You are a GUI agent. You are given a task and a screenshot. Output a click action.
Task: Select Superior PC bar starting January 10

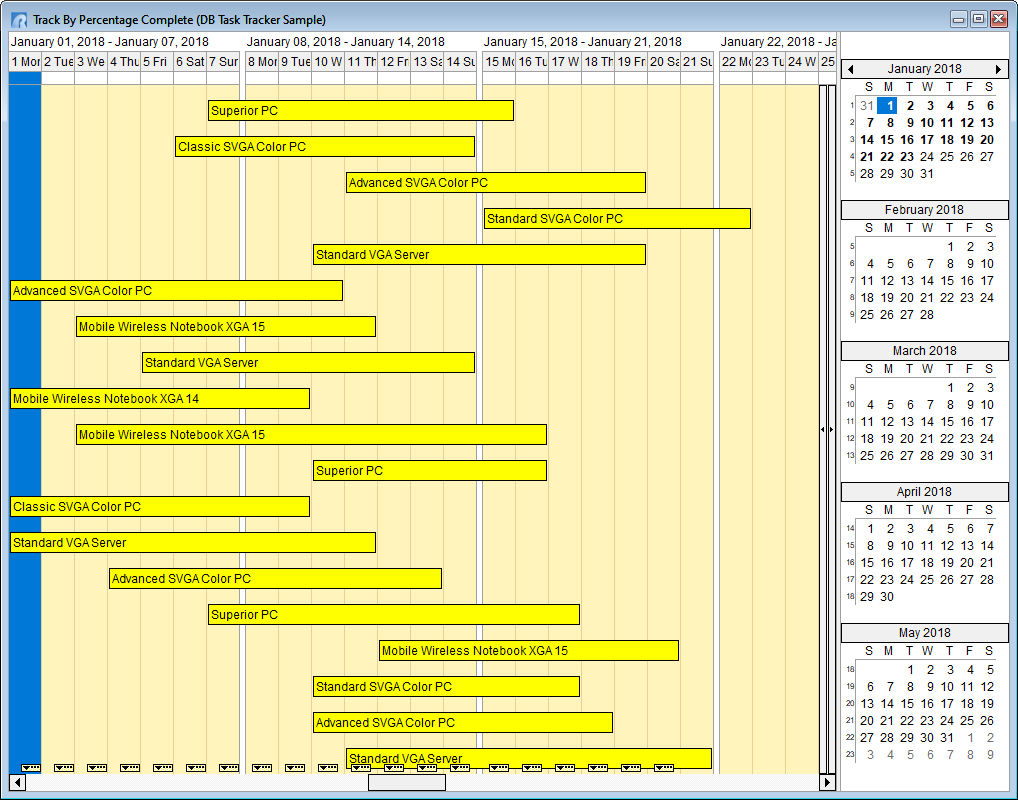tap(430, 471)
